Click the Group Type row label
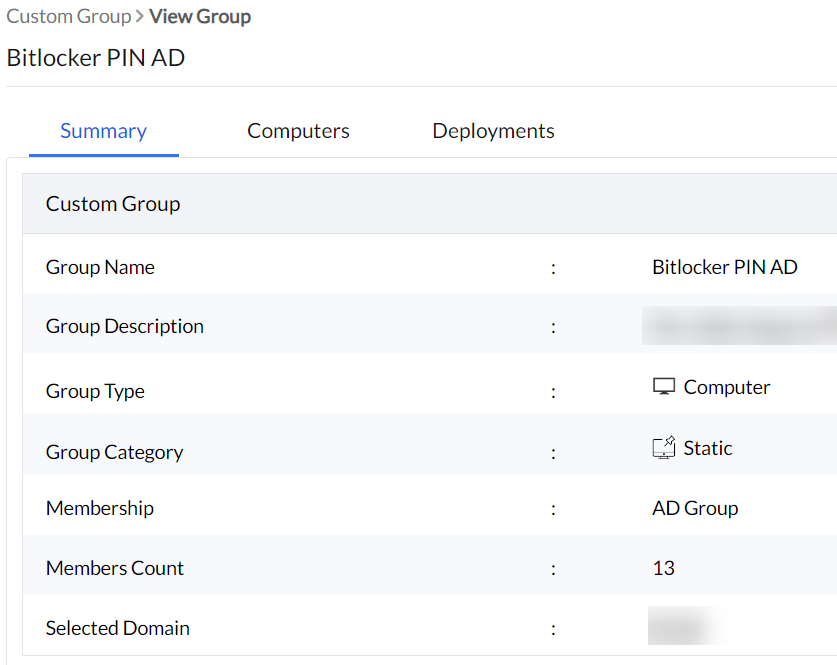The width and height of the screenshot is (837, 665). click(95, 391)
